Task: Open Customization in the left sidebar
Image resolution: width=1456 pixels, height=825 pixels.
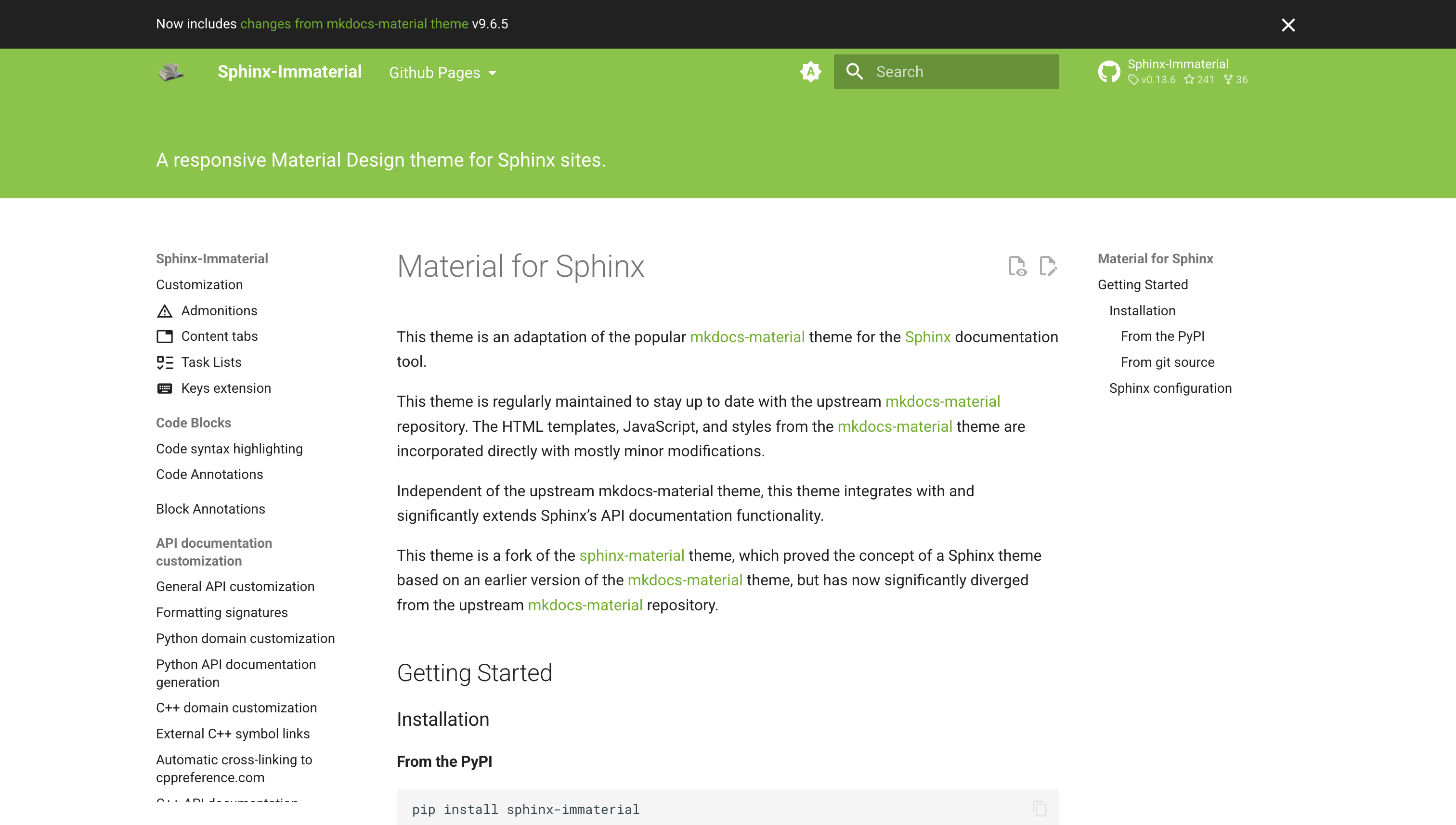Action: point(199,284)
